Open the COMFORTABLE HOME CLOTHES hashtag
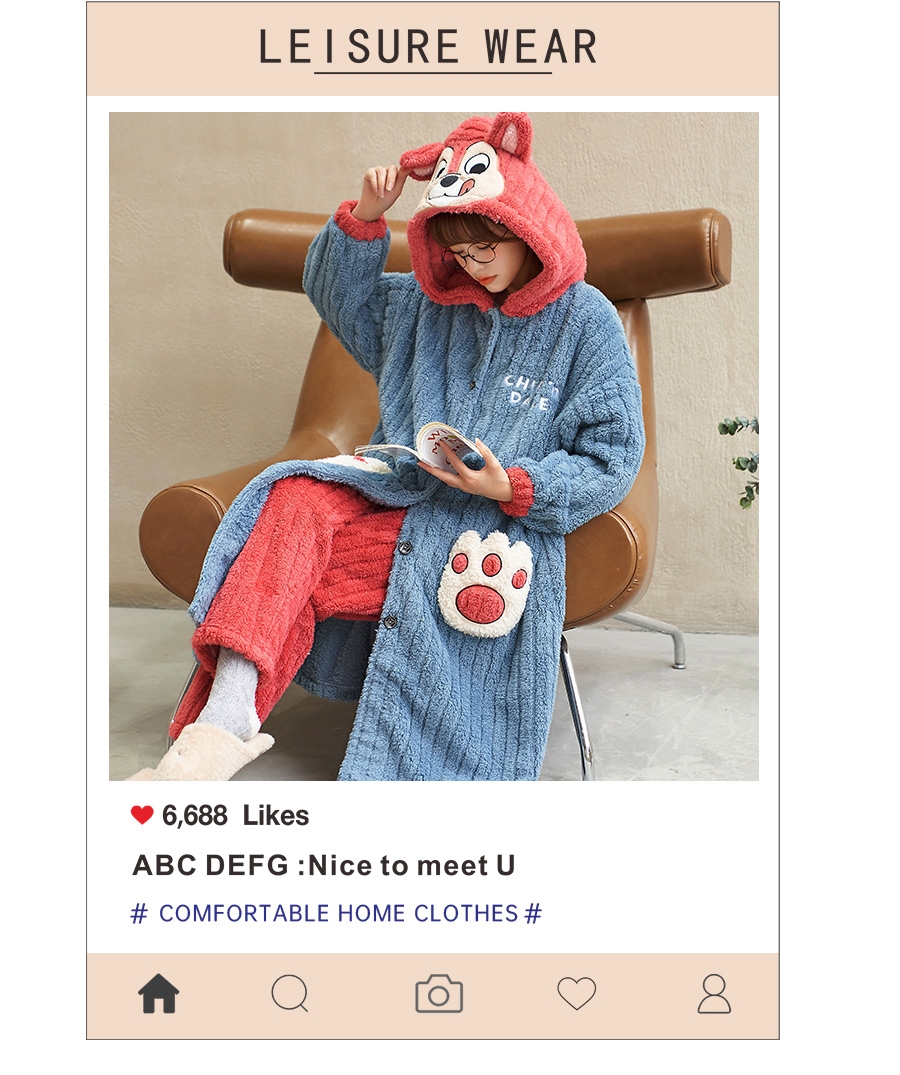Image resolution: width=900 pixels, height=1075 pixels. pos(336,913)
